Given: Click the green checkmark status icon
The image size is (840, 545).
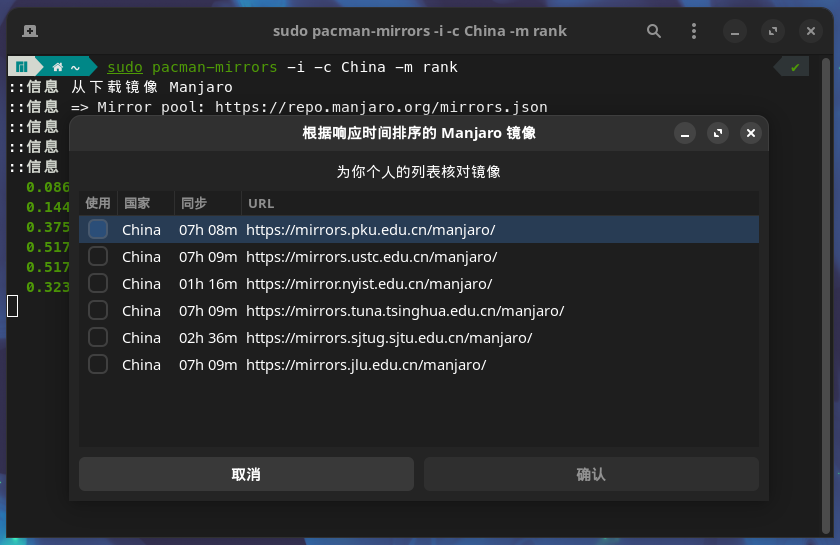Looking at the screenshot, I should [x=795, y=67].
